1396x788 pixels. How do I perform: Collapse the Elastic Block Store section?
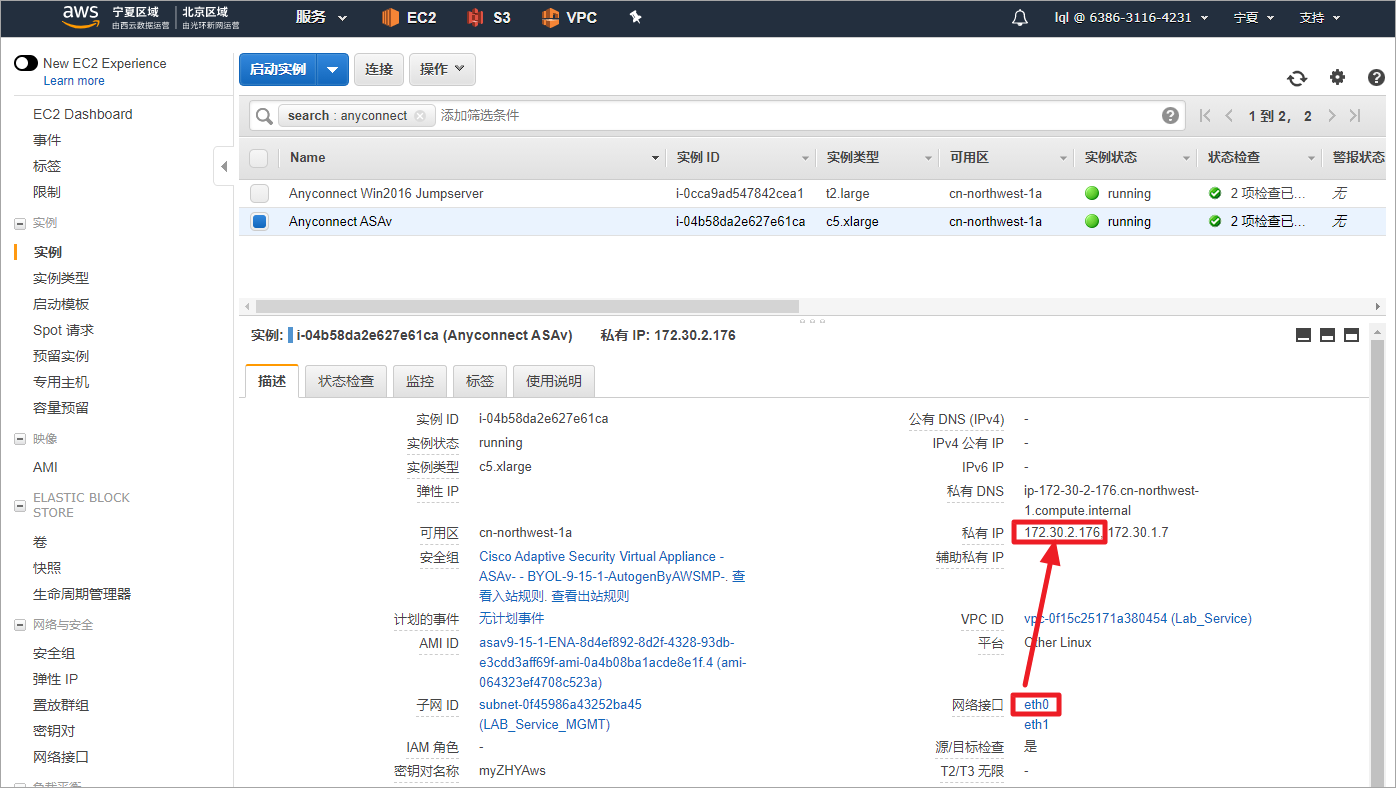point(20,506)
